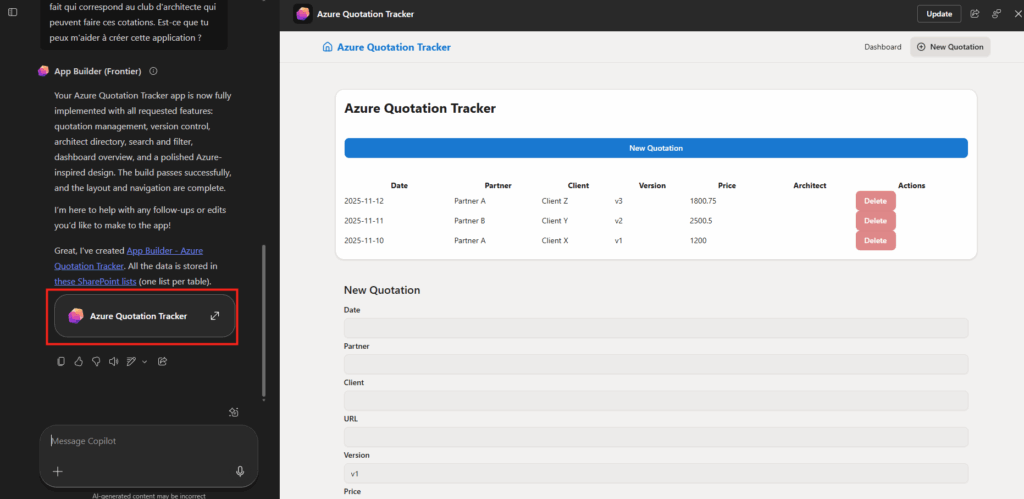The height and width of the screenshot is (499, 1024).
Task: Click the share response icon under message
Action: pyautogui.click(x=162, y=361)
